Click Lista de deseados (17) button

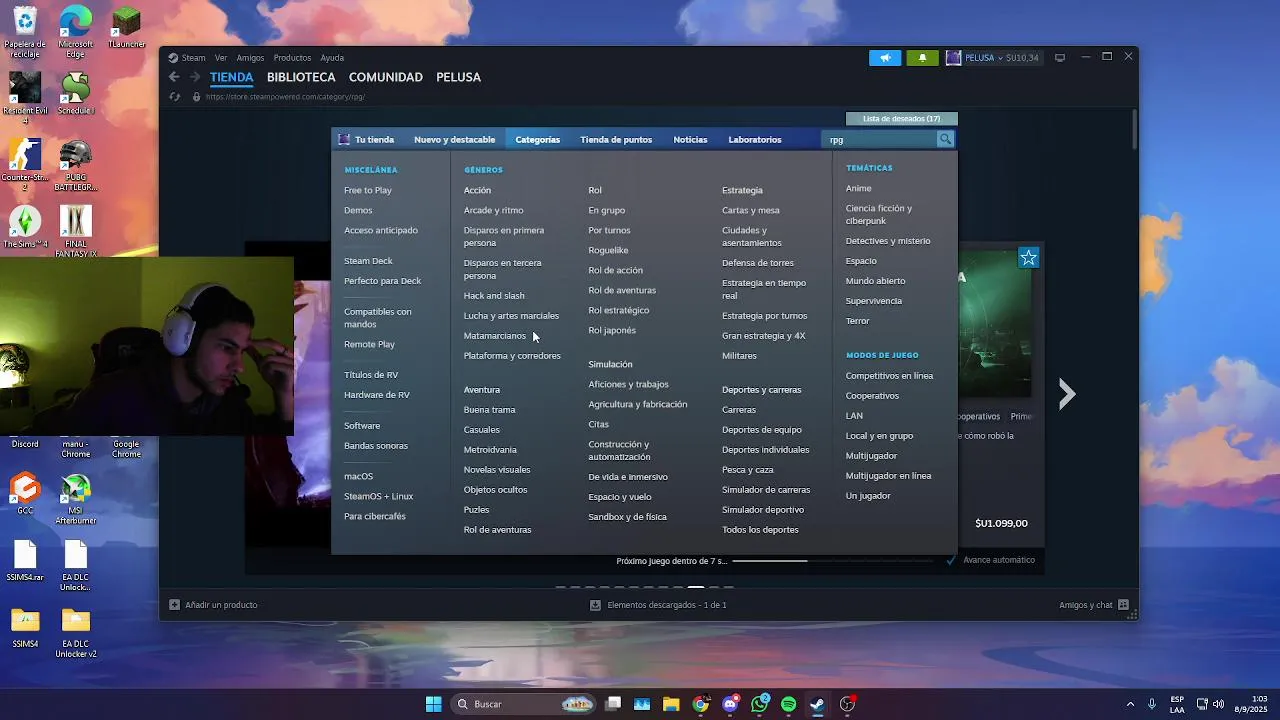click(901, 119)
